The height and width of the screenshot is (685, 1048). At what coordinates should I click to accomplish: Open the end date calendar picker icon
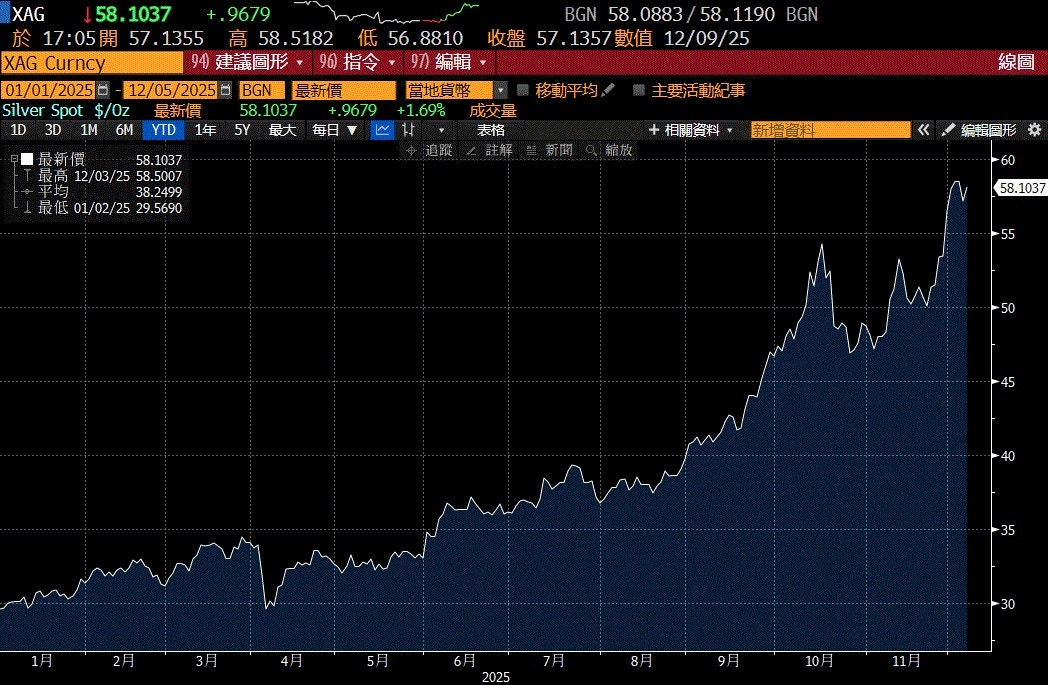tap(223, 90)
